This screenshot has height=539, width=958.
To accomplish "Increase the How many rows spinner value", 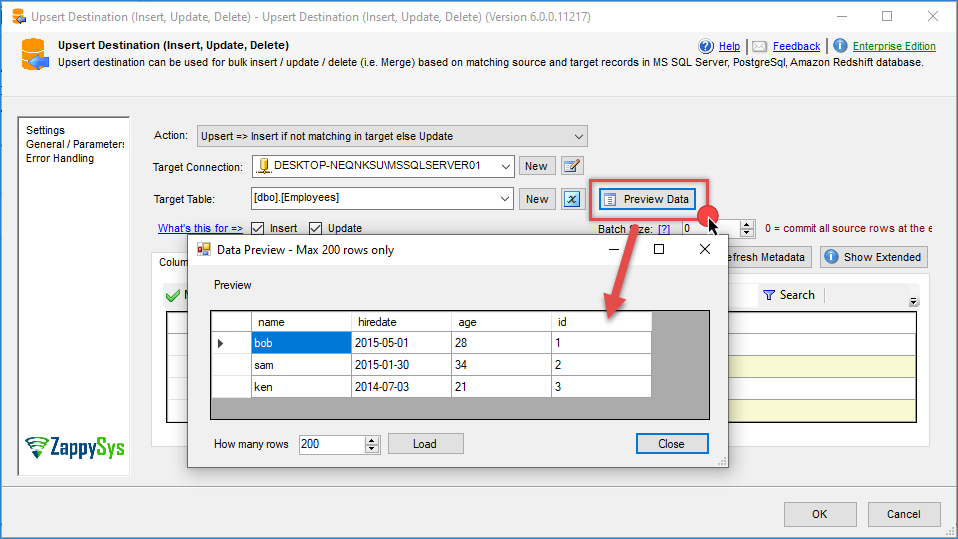I will pyautogui.click(x=372, y=440).
